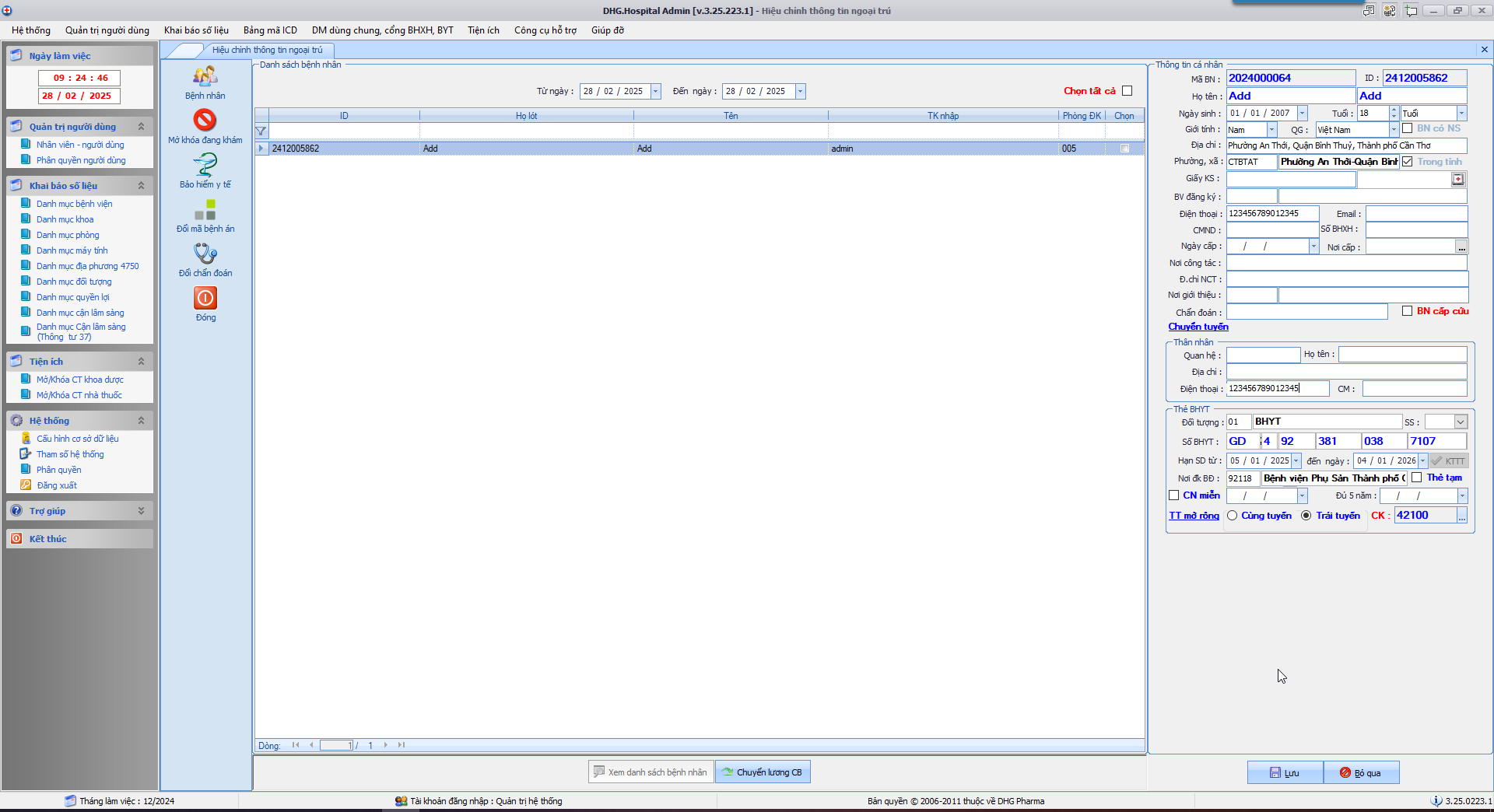
Task: Open the Đến ngày date dropdown
Action: [800, 92]
